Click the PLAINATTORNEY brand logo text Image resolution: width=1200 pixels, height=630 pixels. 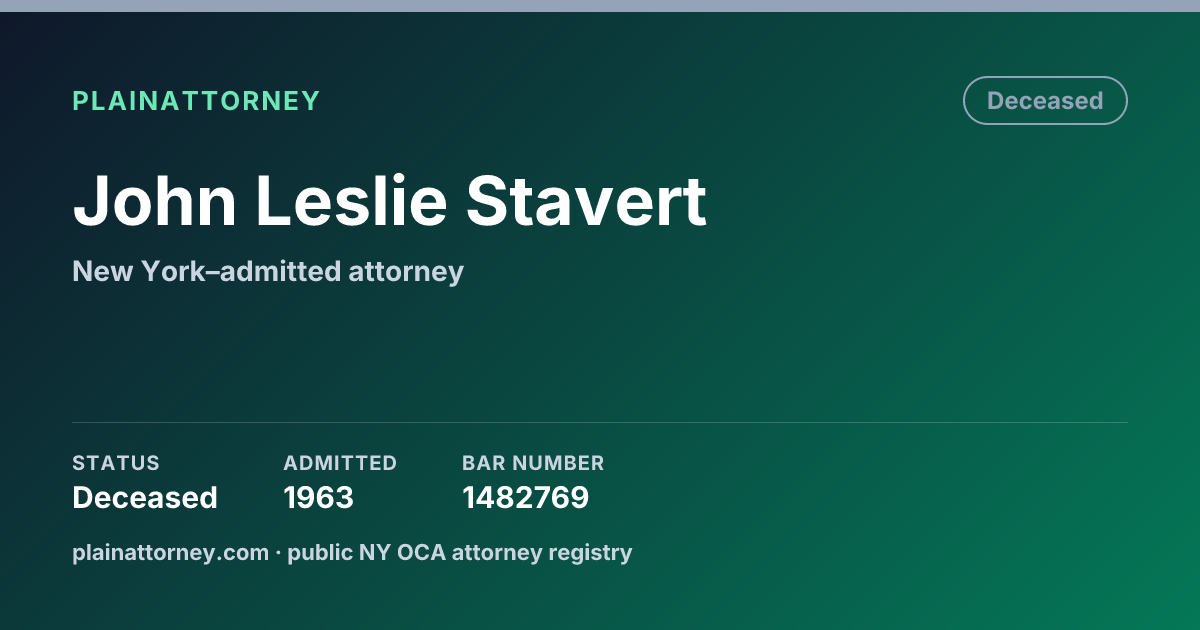[196, 101]
